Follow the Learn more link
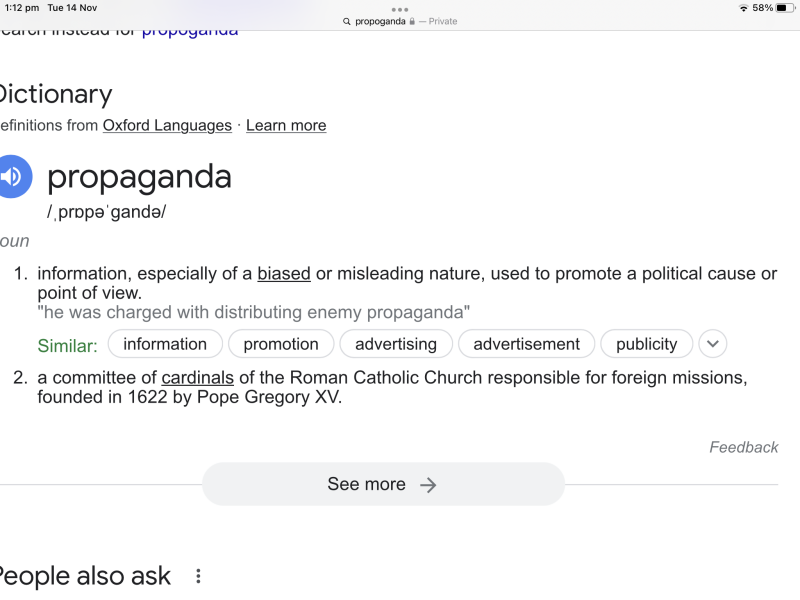The image size is (800, 600). tap(286, 125)
